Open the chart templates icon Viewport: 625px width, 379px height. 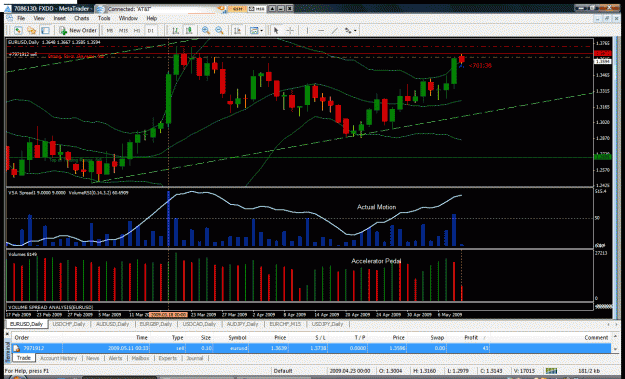coord(254,30)
